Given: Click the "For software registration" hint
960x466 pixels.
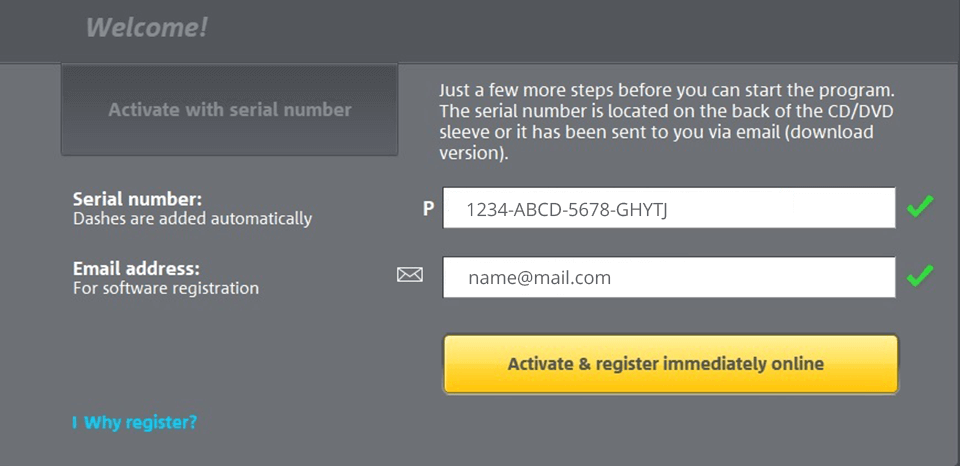Looking at the screenshot, I should point(166,288).
